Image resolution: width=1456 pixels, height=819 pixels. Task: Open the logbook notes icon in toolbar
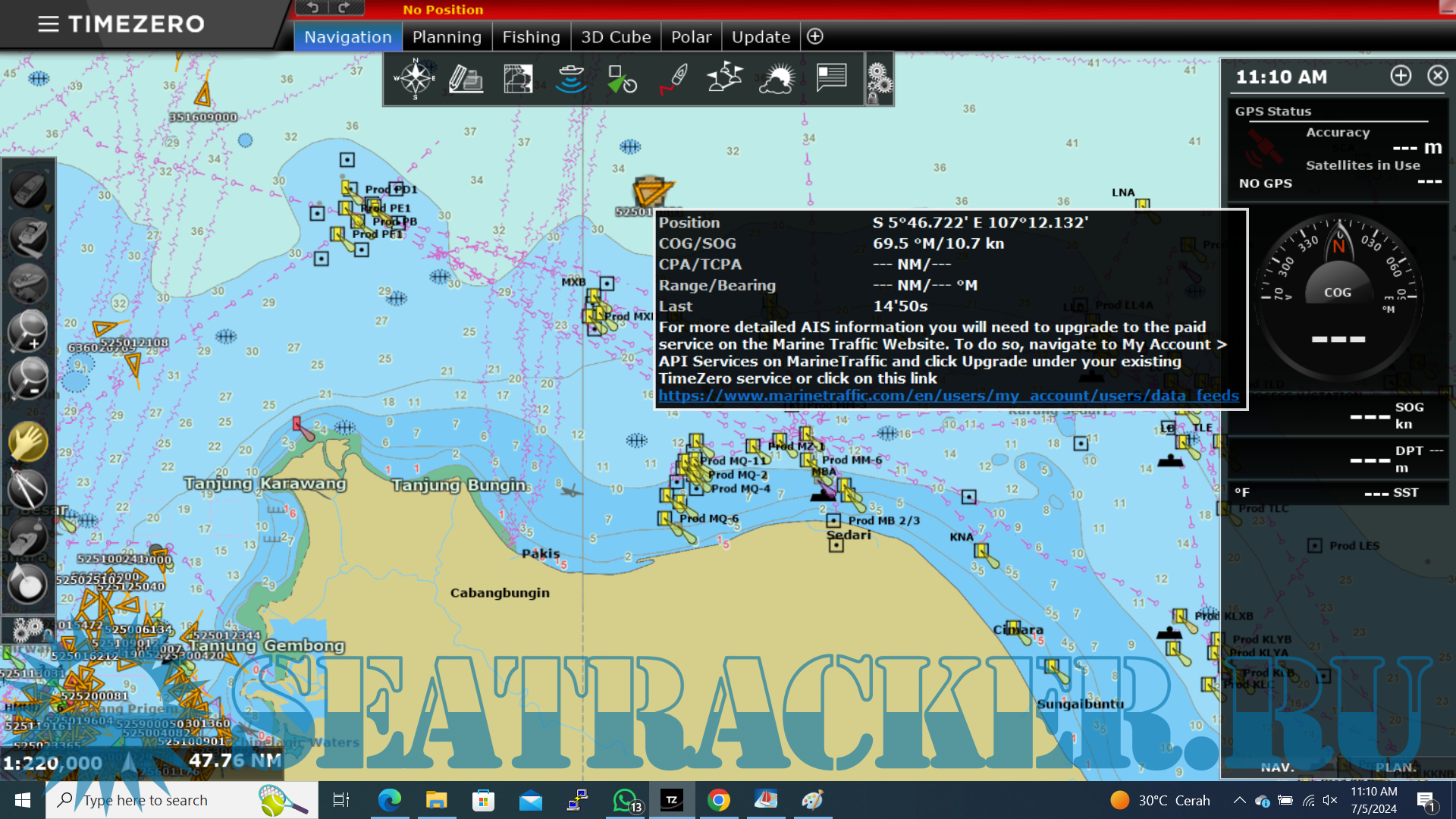830,78
